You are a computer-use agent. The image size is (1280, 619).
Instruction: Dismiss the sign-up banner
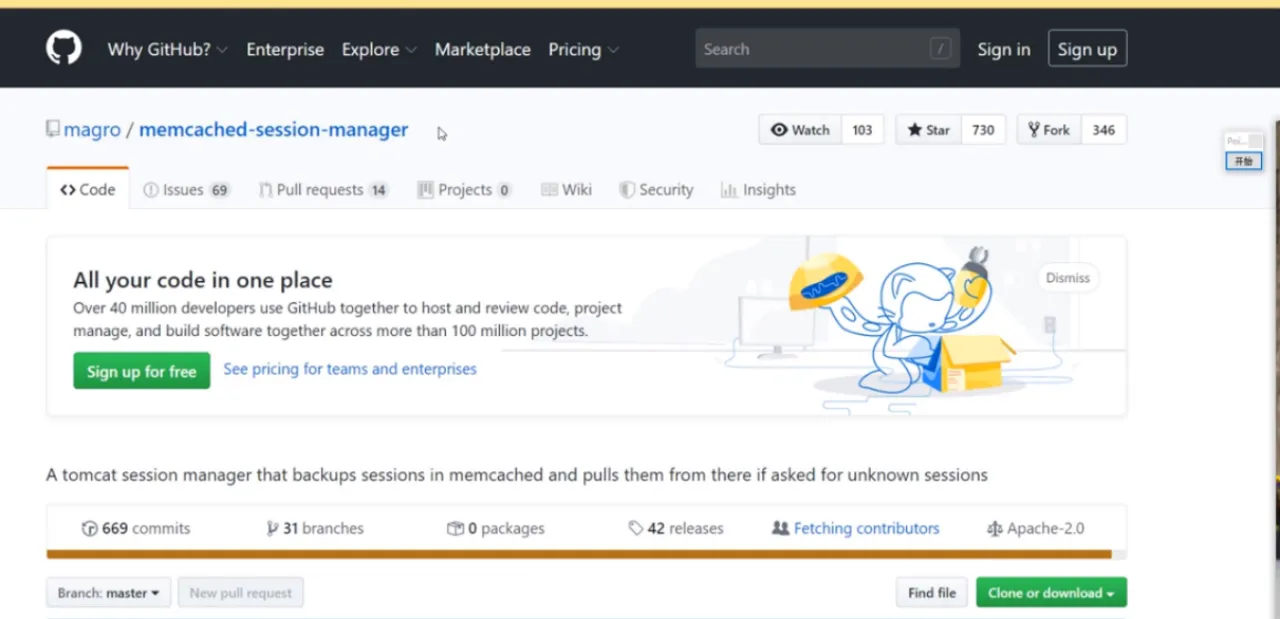pyautogui.click(x=1067, y=278)
